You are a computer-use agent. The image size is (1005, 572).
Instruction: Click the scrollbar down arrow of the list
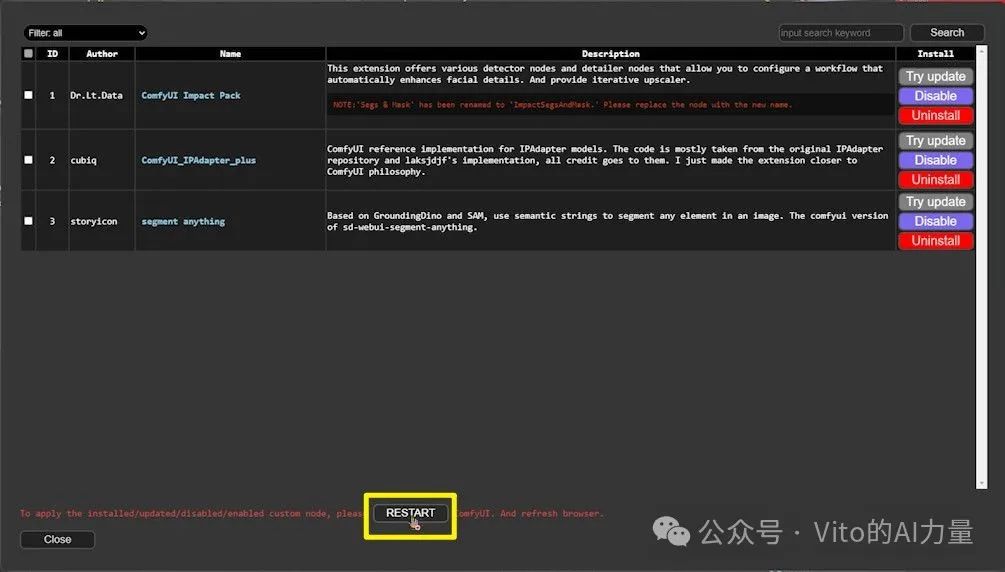click(981, 484)
